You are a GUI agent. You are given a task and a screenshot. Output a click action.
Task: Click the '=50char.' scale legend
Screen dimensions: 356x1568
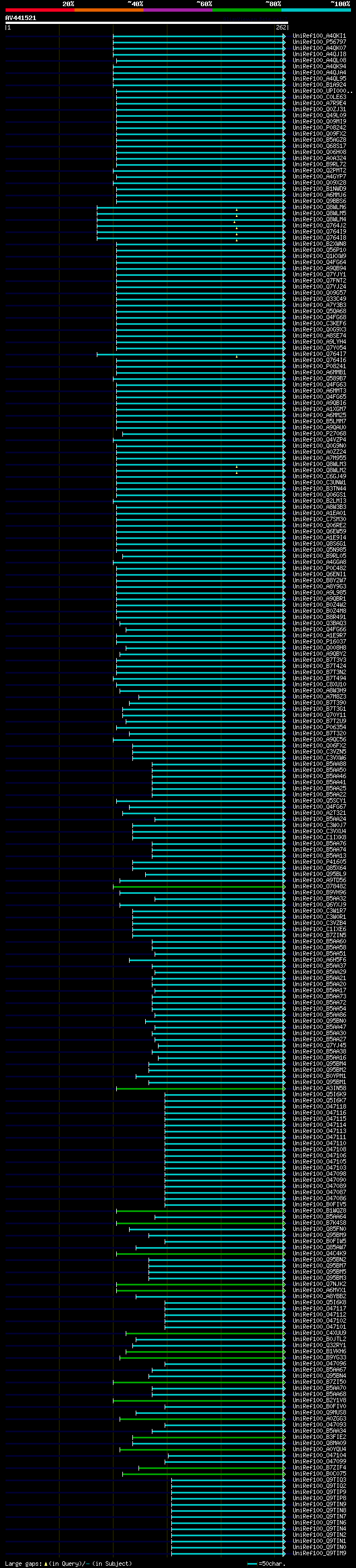(x=271, y=1564)
